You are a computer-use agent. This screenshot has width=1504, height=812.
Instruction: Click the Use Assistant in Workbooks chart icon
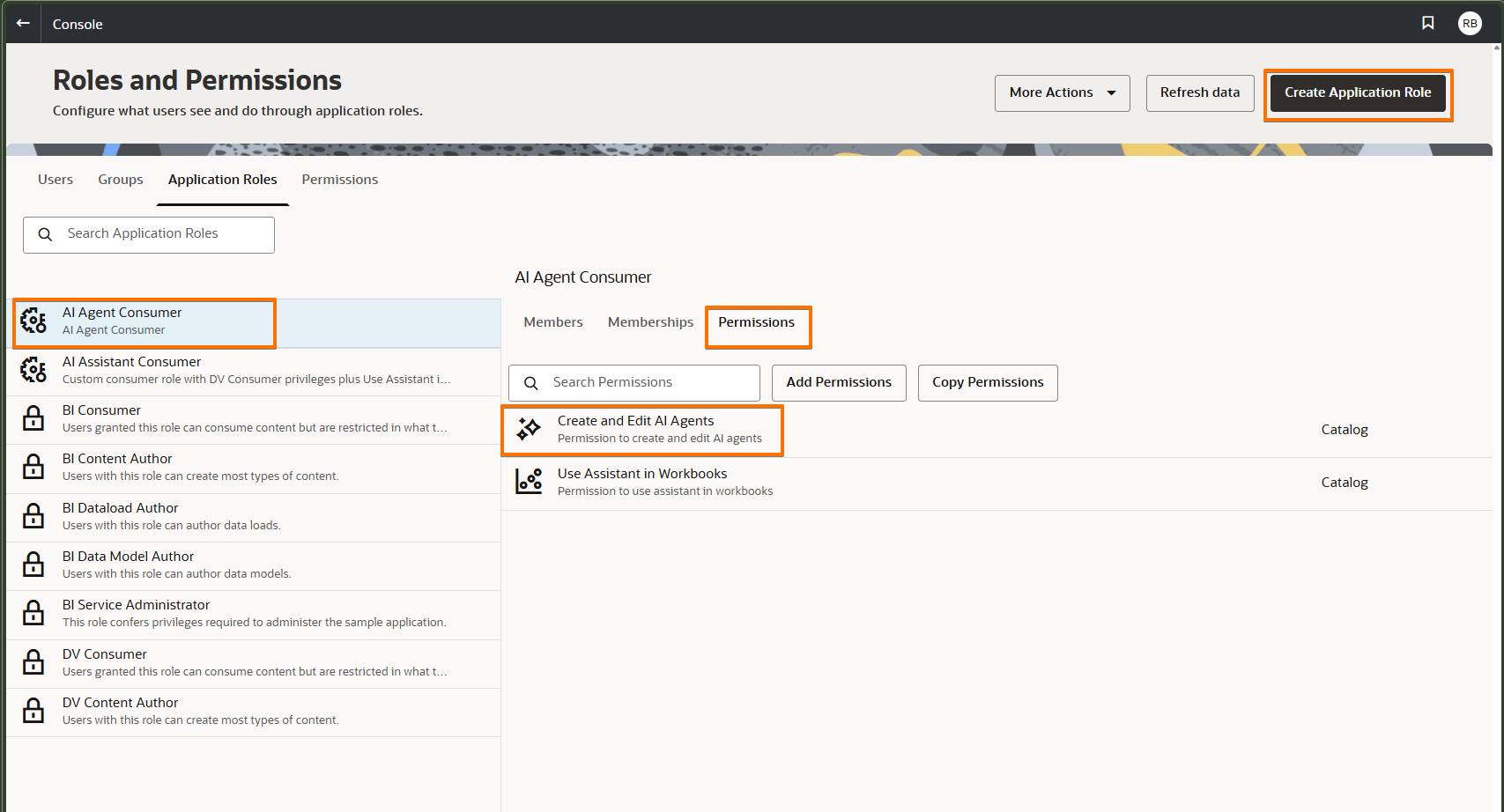point(529,481)
